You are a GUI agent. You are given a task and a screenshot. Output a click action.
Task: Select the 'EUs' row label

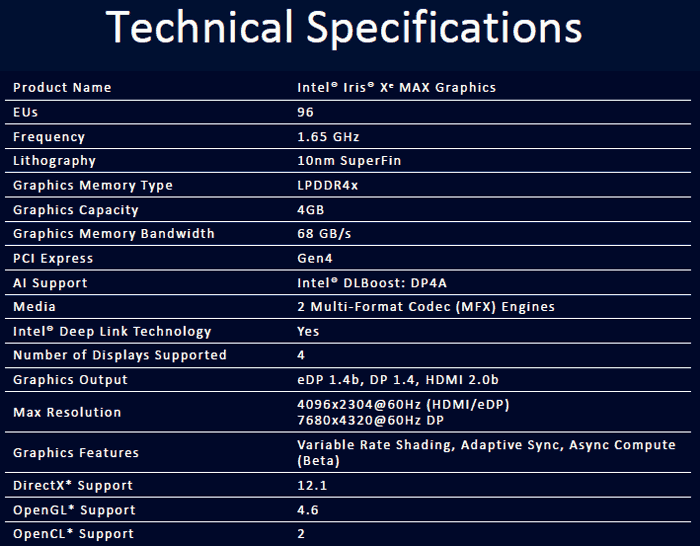click(x=25, y=112)
